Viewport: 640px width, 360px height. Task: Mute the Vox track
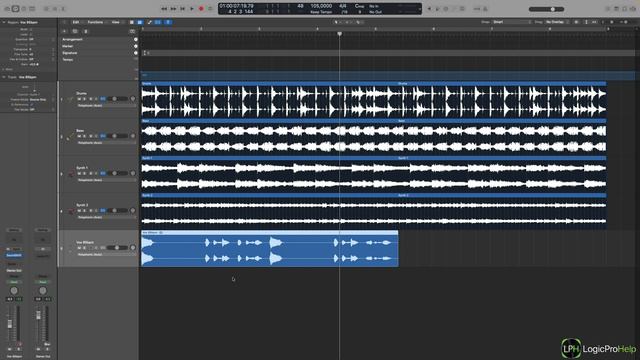(x=79, y=248)
